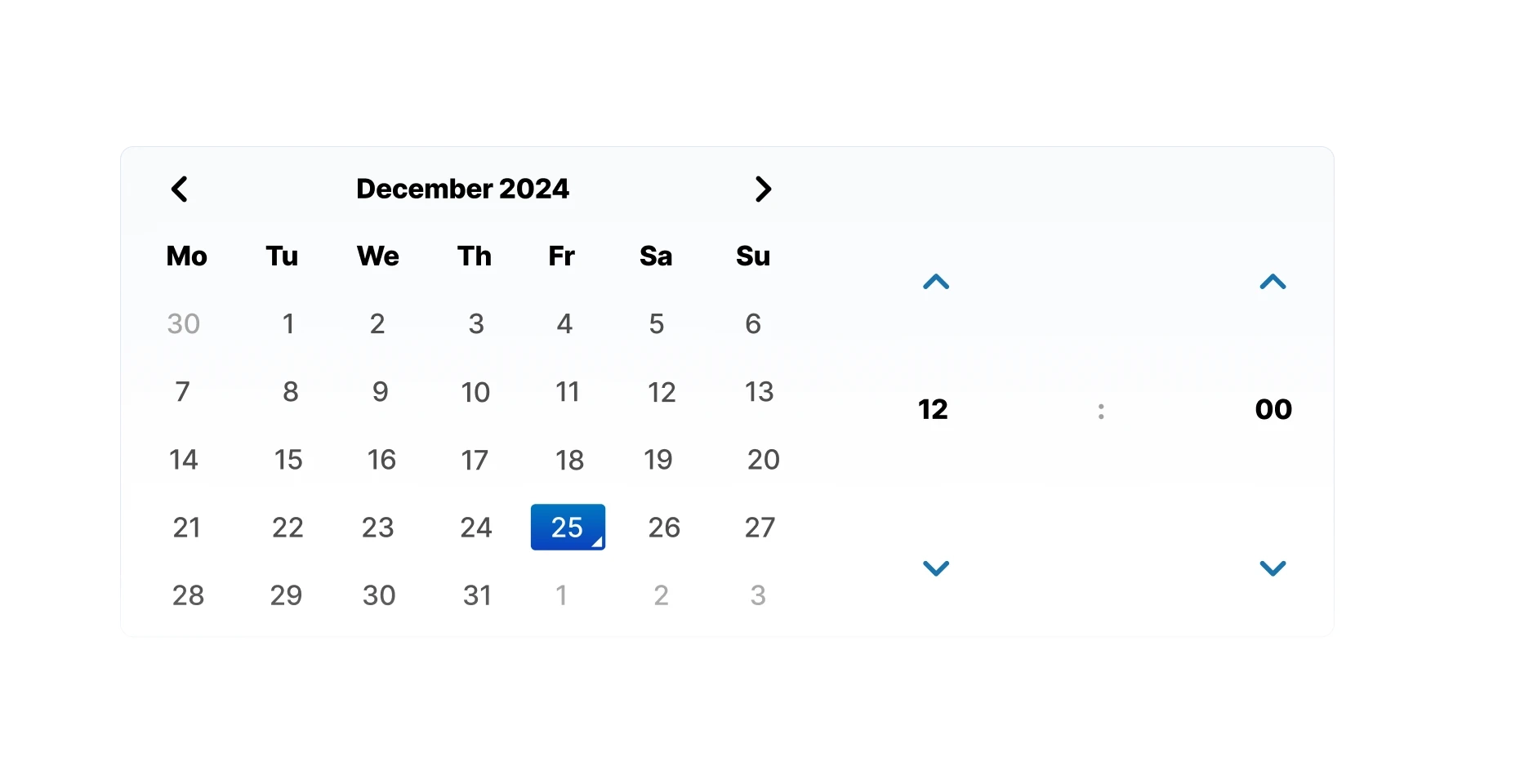Click the minutes field showing 00
The height and width of the screenshot is (784, 1529).
click(x=1273, y=409)
